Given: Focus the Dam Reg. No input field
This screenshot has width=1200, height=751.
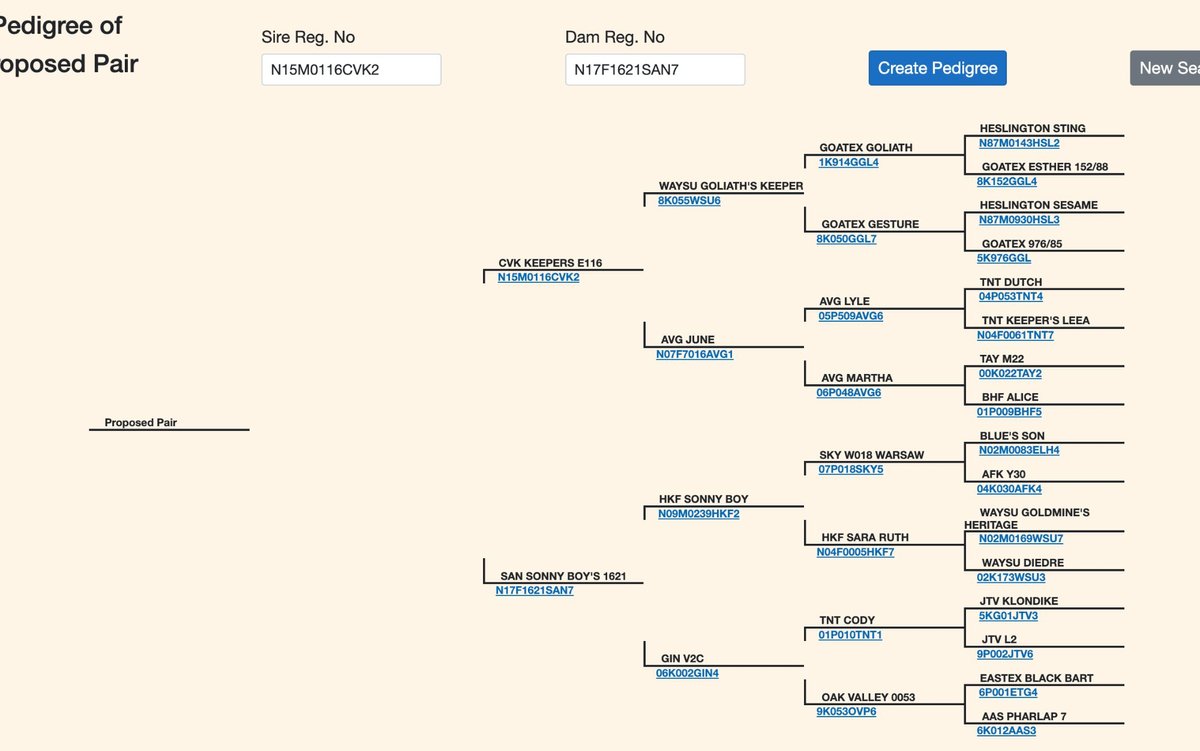Looking at the screenshot, I should [655, 70].
